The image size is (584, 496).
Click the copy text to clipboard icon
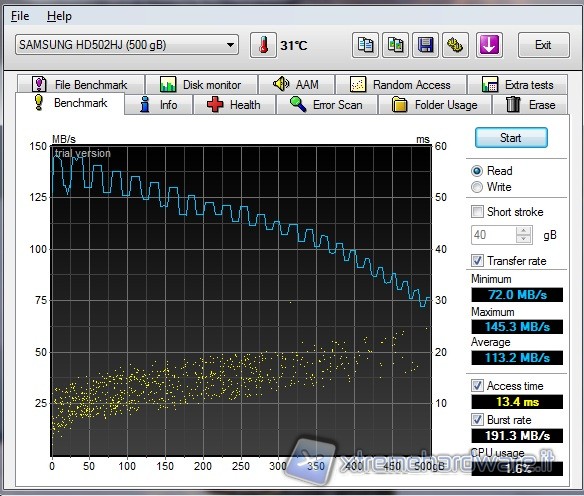click(x=365, y=45)
